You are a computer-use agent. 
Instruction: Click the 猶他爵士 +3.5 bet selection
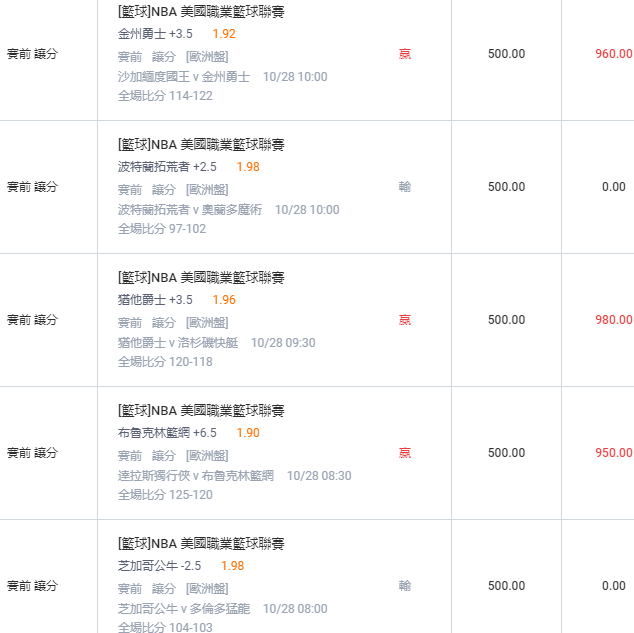tap(155, 300)
